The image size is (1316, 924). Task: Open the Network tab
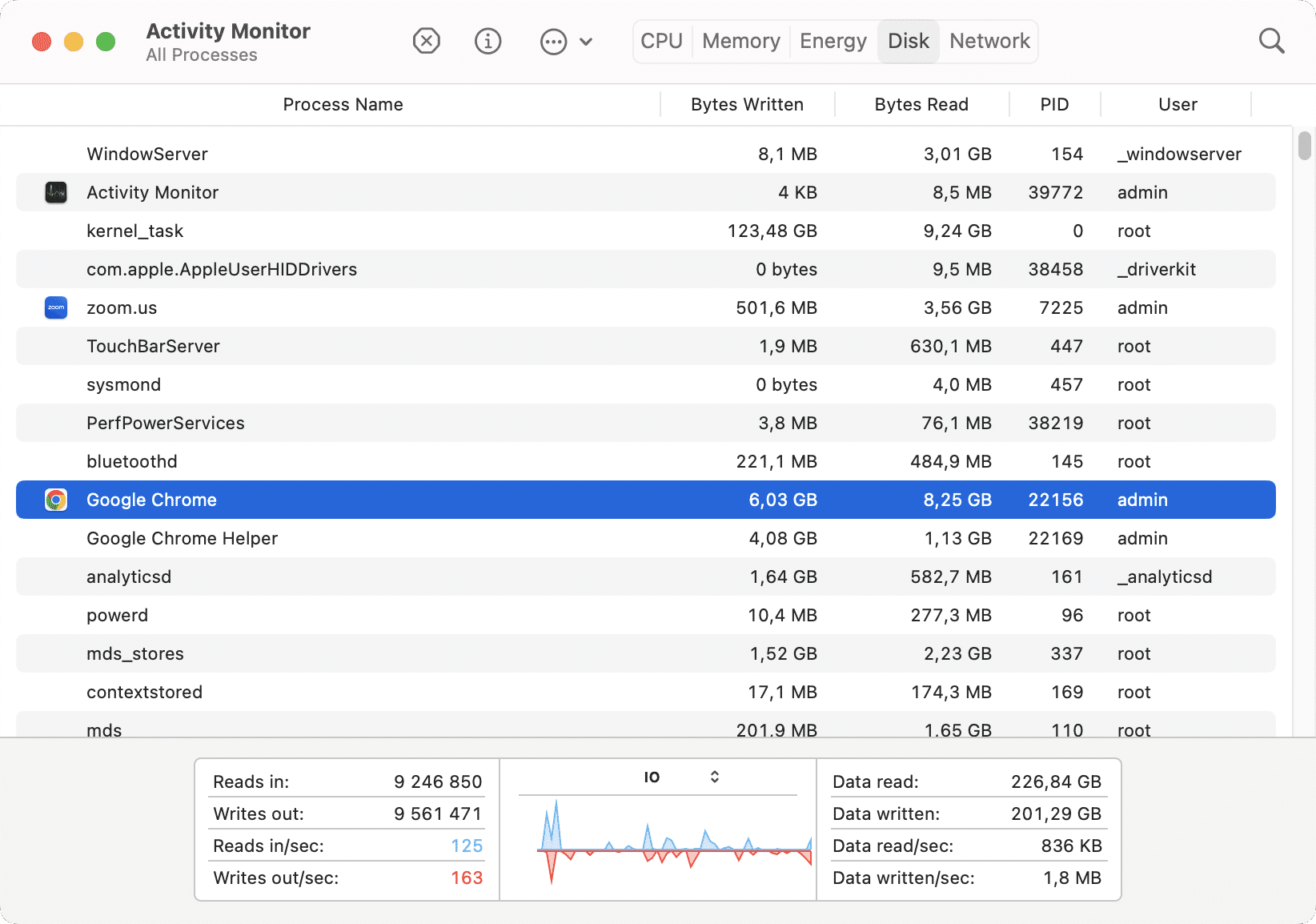[x=989, y=41]
